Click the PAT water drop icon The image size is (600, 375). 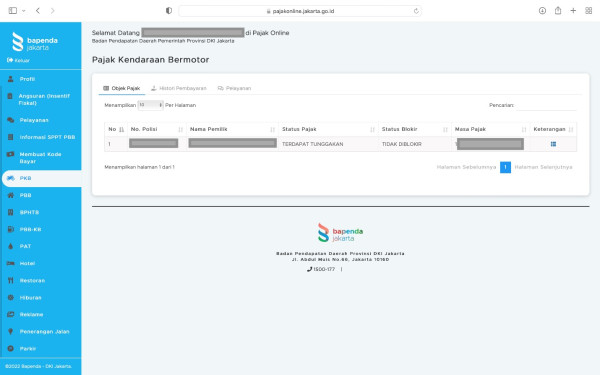[10, 246]
